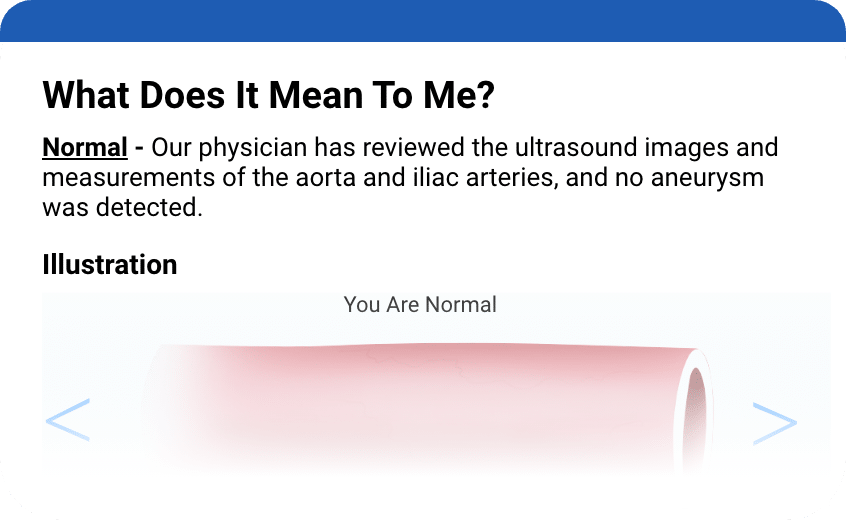Select the "What Does It Mean To Me?" heading
The width and height of the screenshot is (846, 520).
[269, 96]
